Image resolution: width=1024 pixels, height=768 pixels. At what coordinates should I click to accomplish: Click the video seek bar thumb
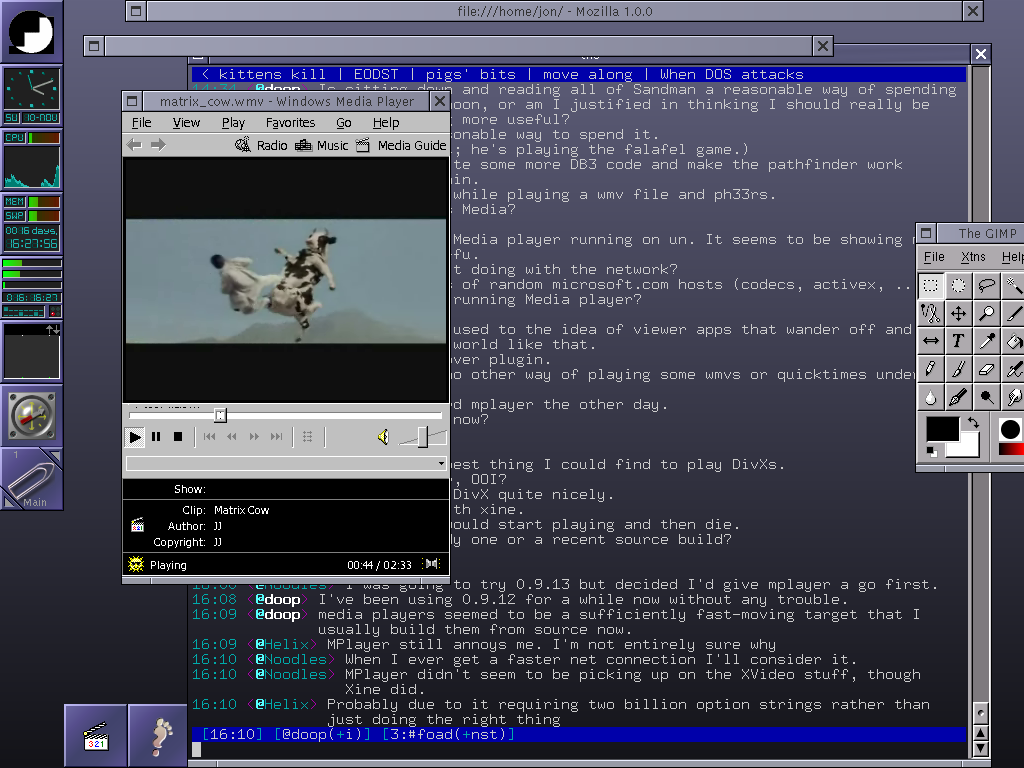pyautogui.click(x=220, y=415)
